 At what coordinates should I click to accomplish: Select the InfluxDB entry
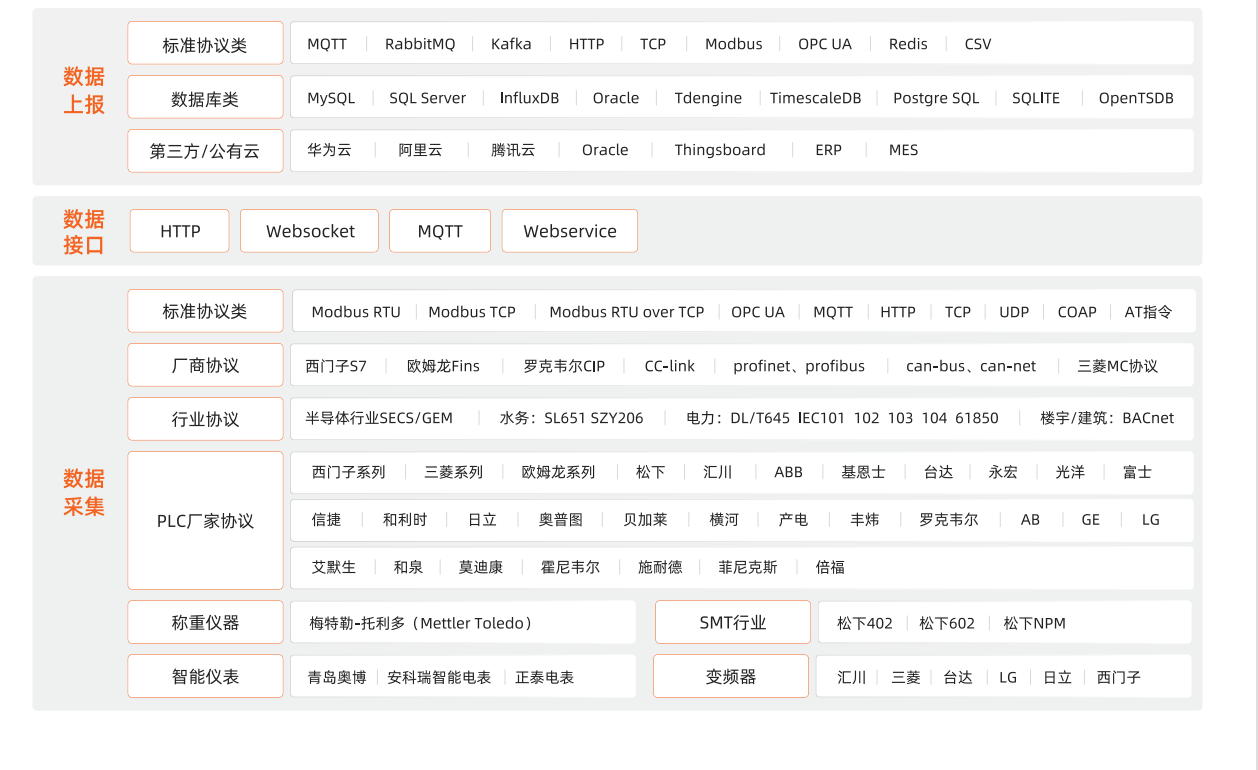(x=530, y=98)
